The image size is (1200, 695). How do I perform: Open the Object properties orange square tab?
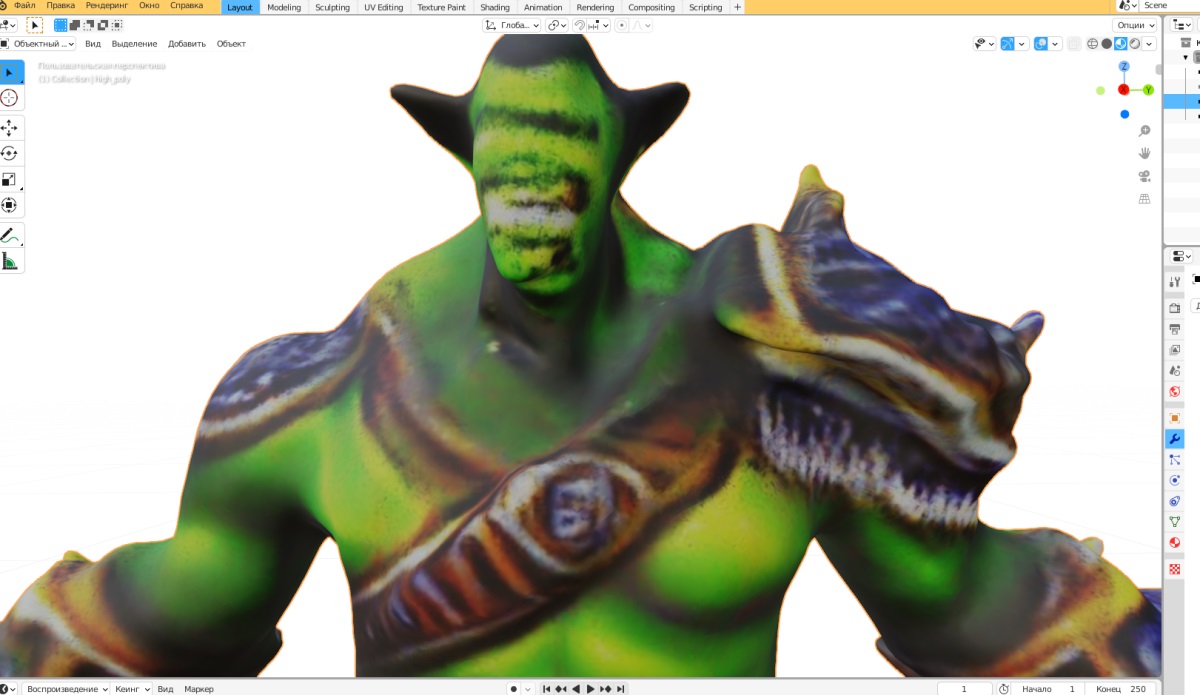[1175, 417]
